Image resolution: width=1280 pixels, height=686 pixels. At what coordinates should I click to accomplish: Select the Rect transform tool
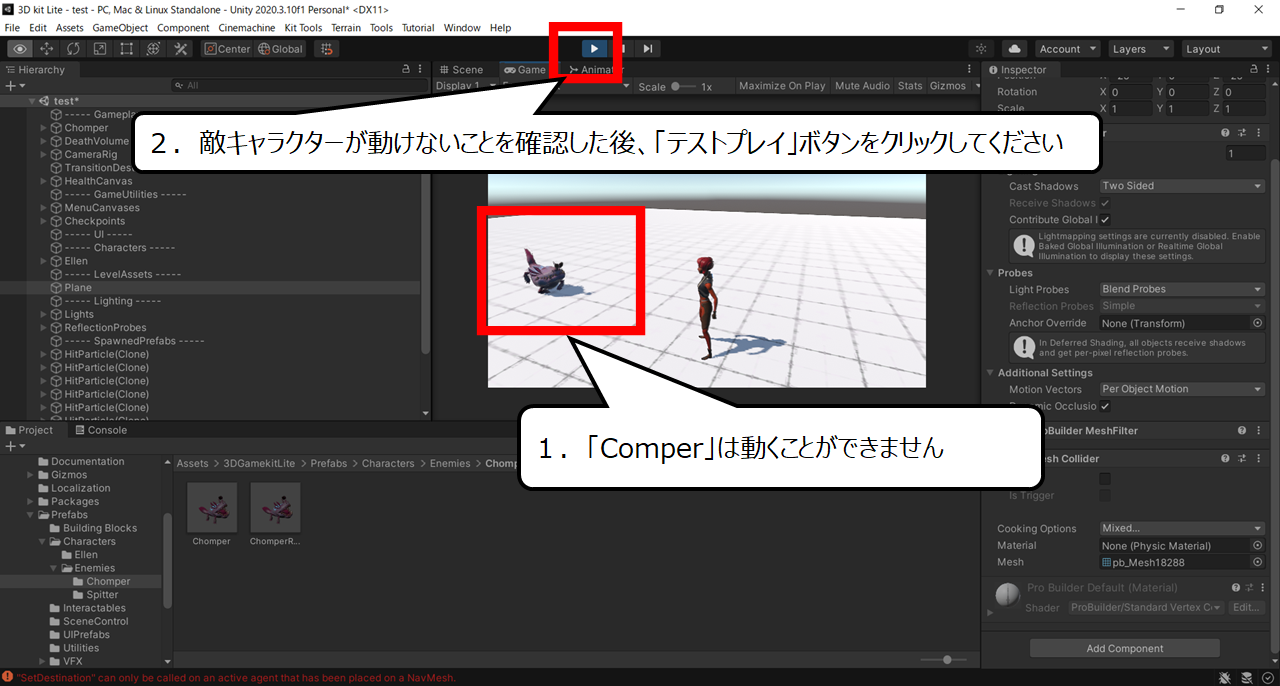tap(127, 48)
